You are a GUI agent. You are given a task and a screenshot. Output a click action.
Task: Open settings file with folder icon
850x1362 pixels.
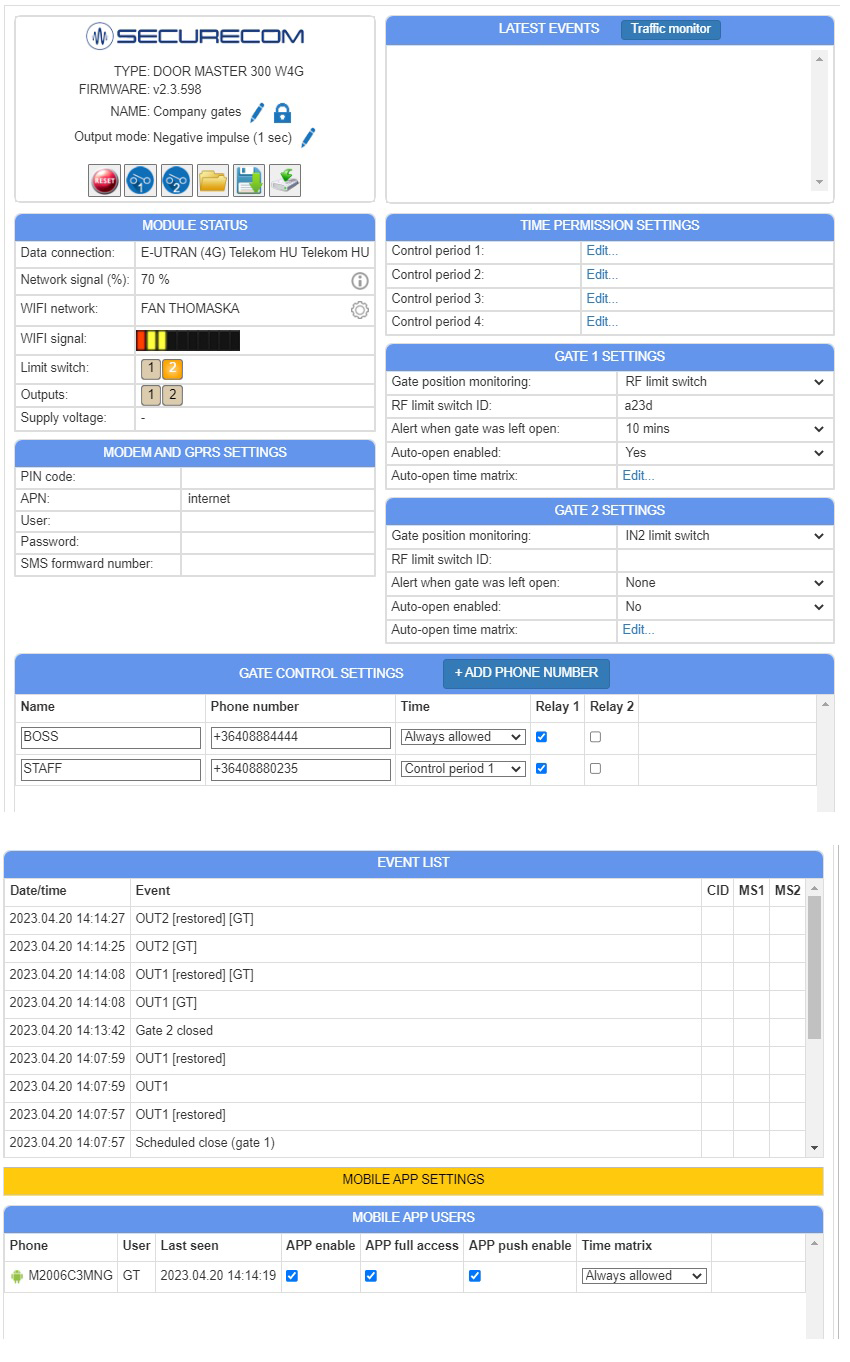(x=213, y=180)
